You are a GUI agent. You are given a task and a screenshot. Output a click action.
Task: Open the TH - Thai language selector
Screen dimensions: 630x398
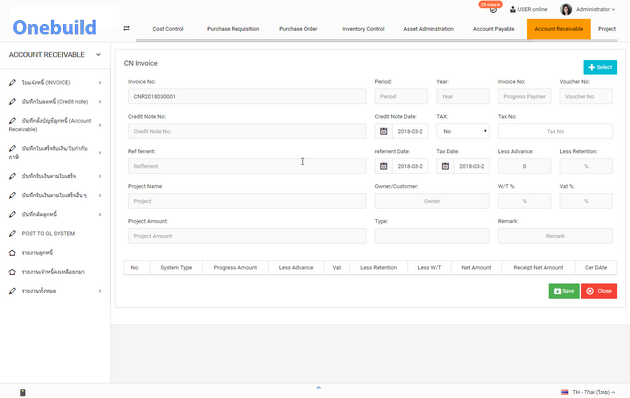pyautogui.click(x=588, y=392)
